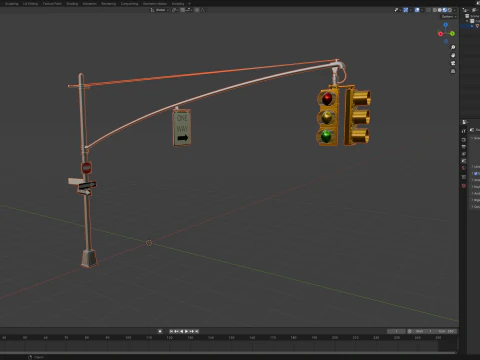
Task: Click the timeline horizontal scrollbar
Action: coord(228,353)
